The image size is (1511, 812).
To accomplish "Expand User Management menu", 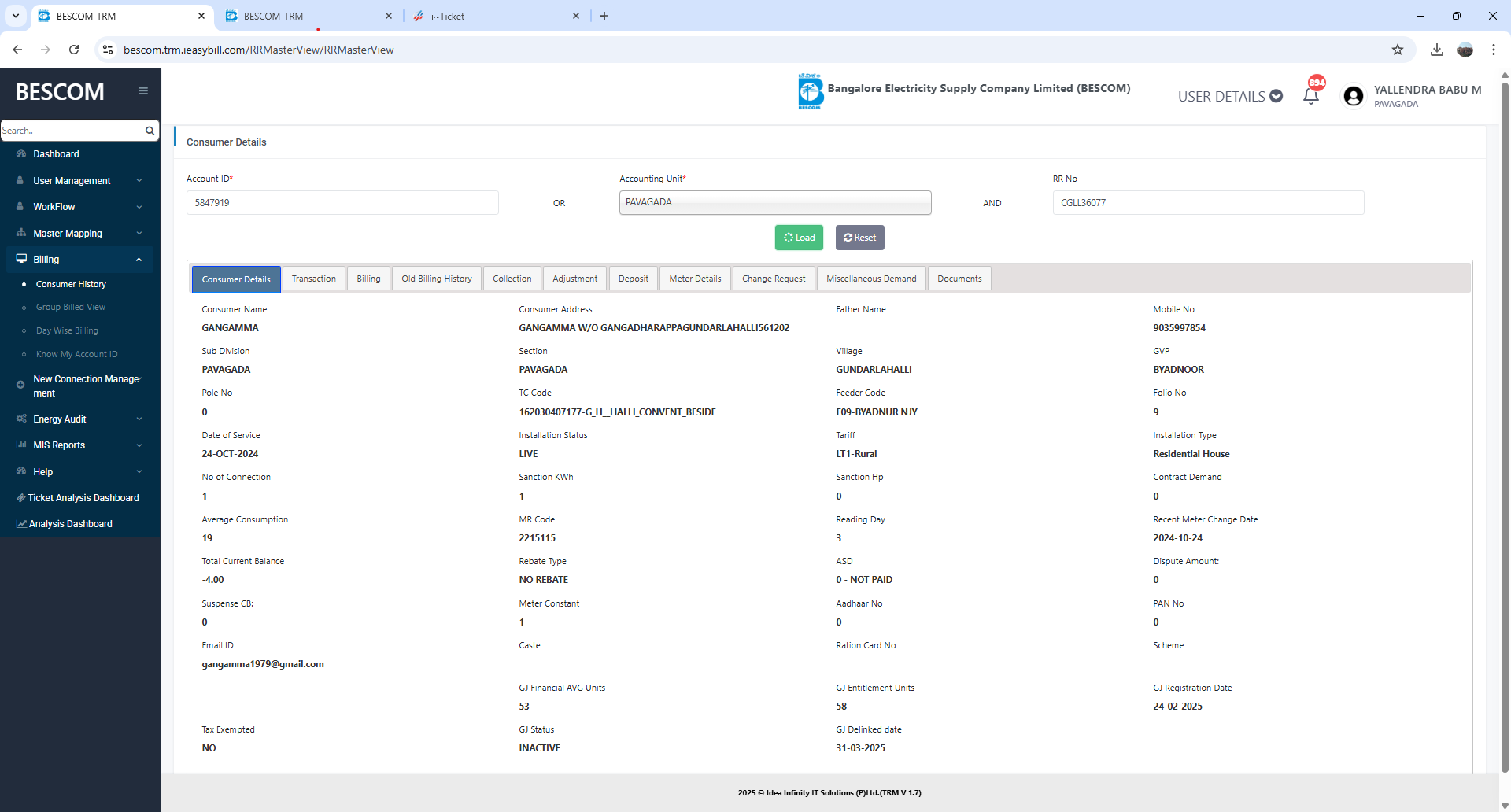I will [80, 181].
